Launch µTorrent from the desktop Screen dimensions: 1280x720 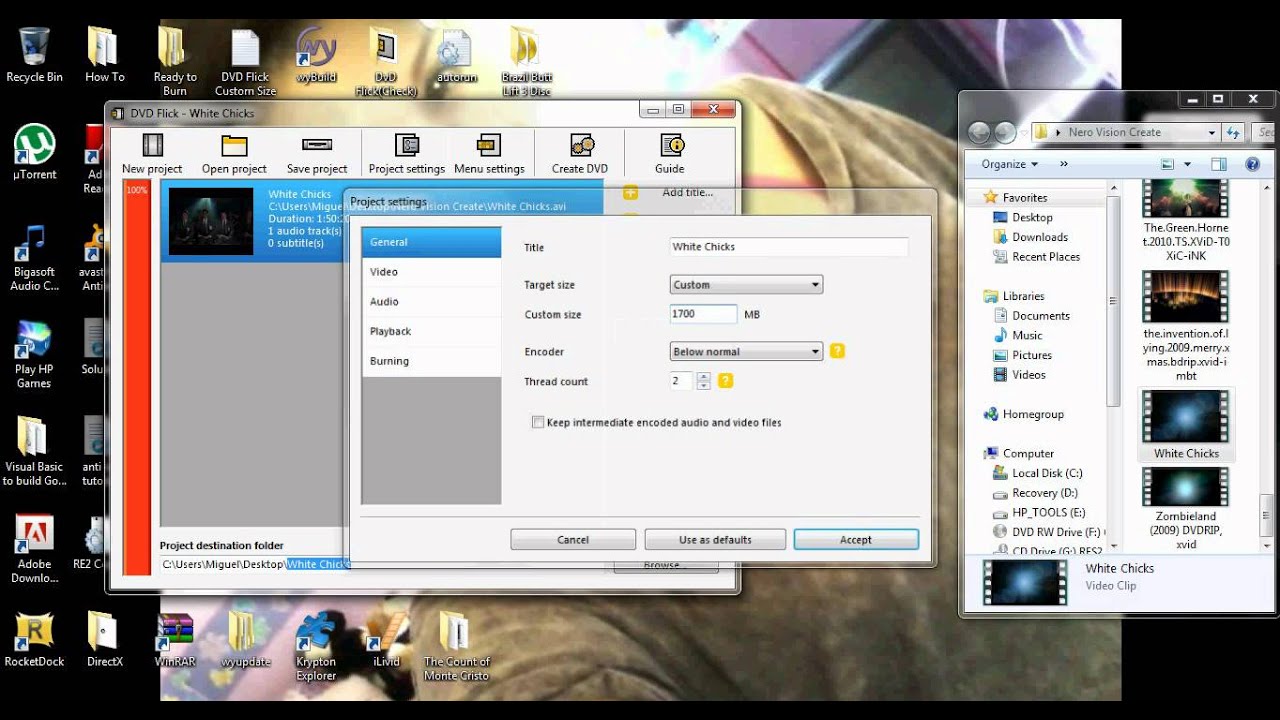(34, 152)
